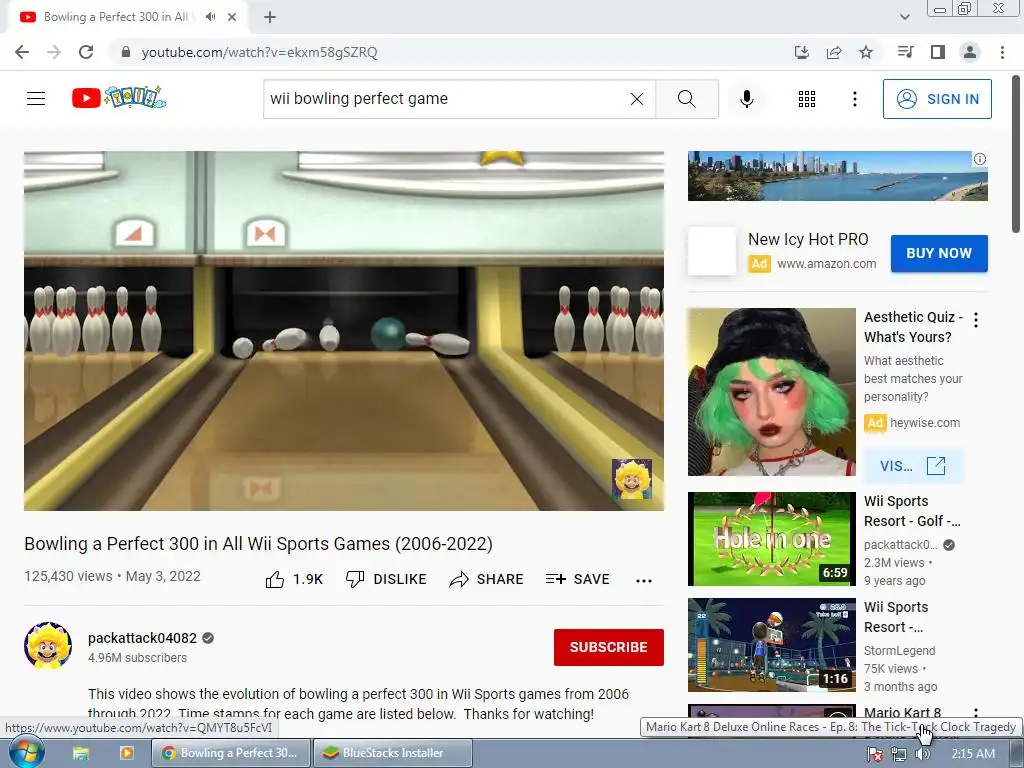The image size is (1024, 768).
Task: Switch to BlueStacks Installer taskbar window
Action: pyautogui.click(x=392, y=753)
